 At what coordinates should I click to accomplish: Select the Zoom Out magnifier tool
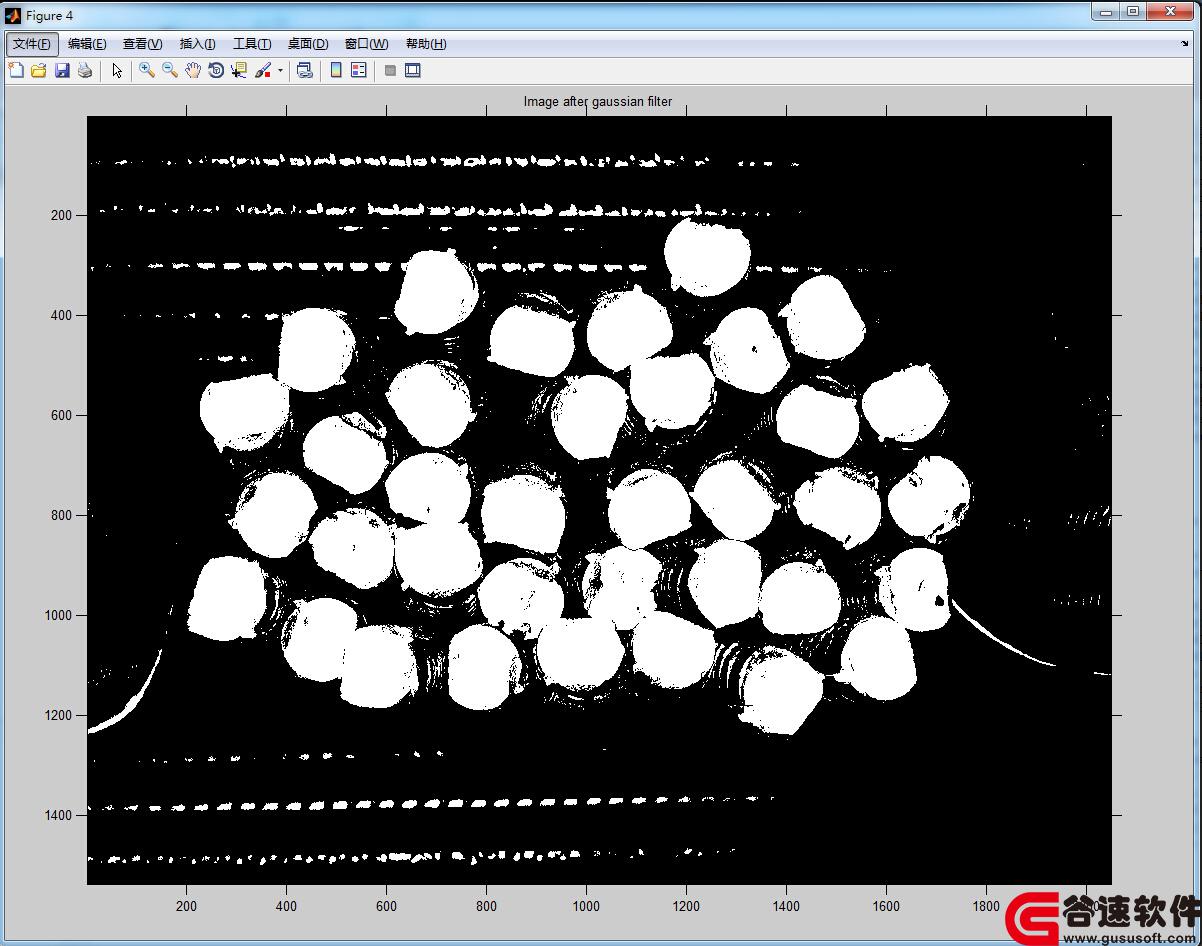pyautogui.click(x=169, y=70)
